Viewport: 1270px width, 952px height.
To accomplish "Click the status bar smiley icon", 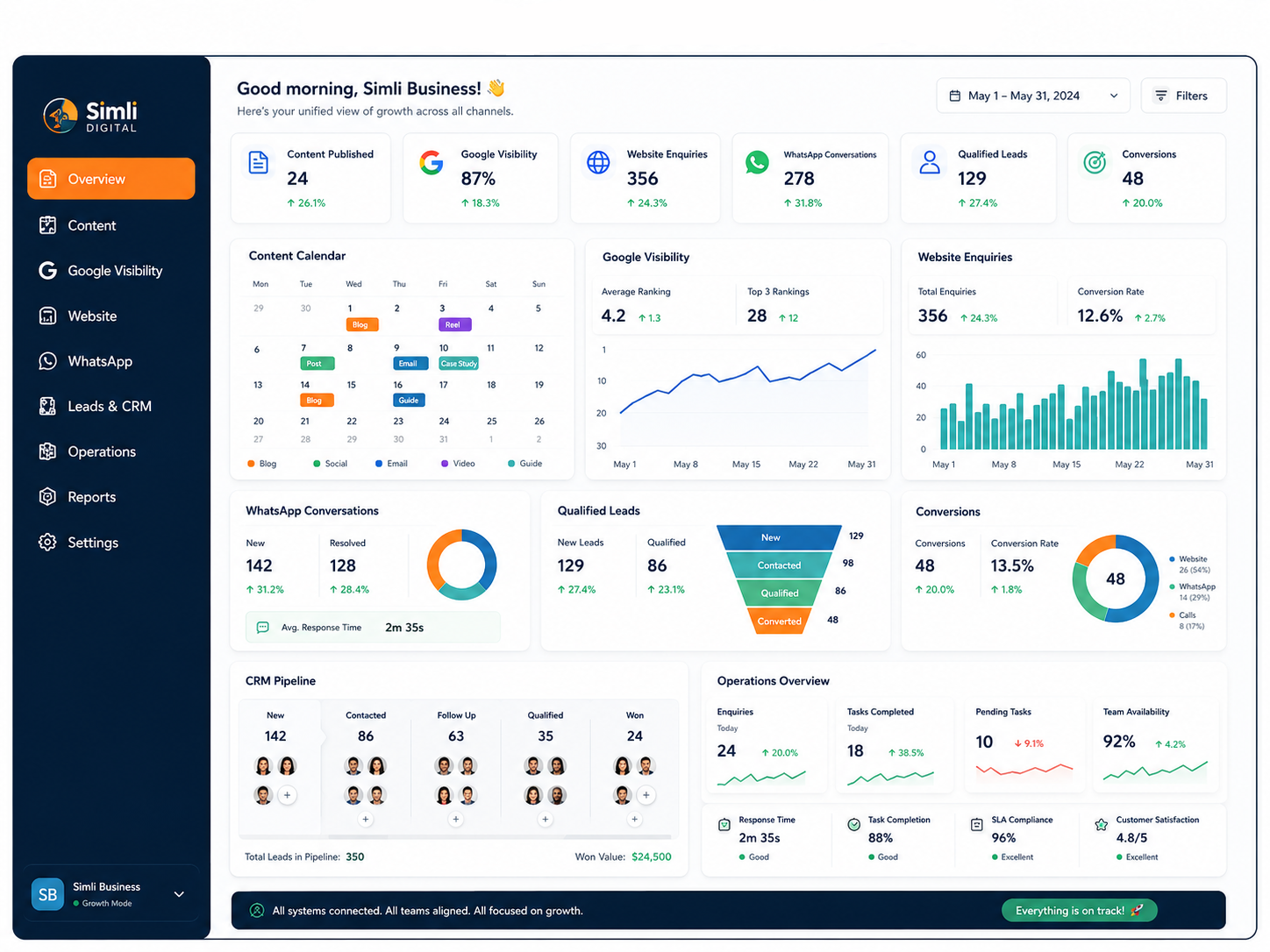I will [x=257, y=911].
